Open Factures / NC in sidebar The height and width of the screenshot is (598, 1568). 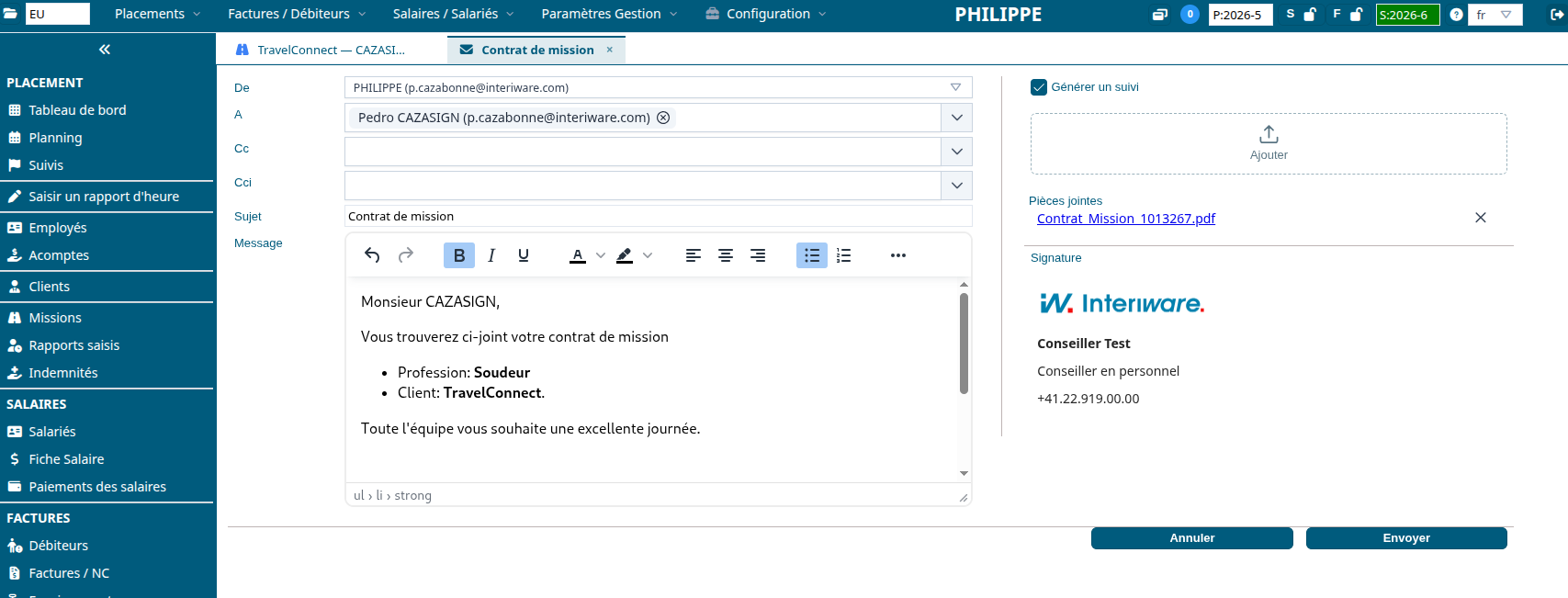point(69,573)
